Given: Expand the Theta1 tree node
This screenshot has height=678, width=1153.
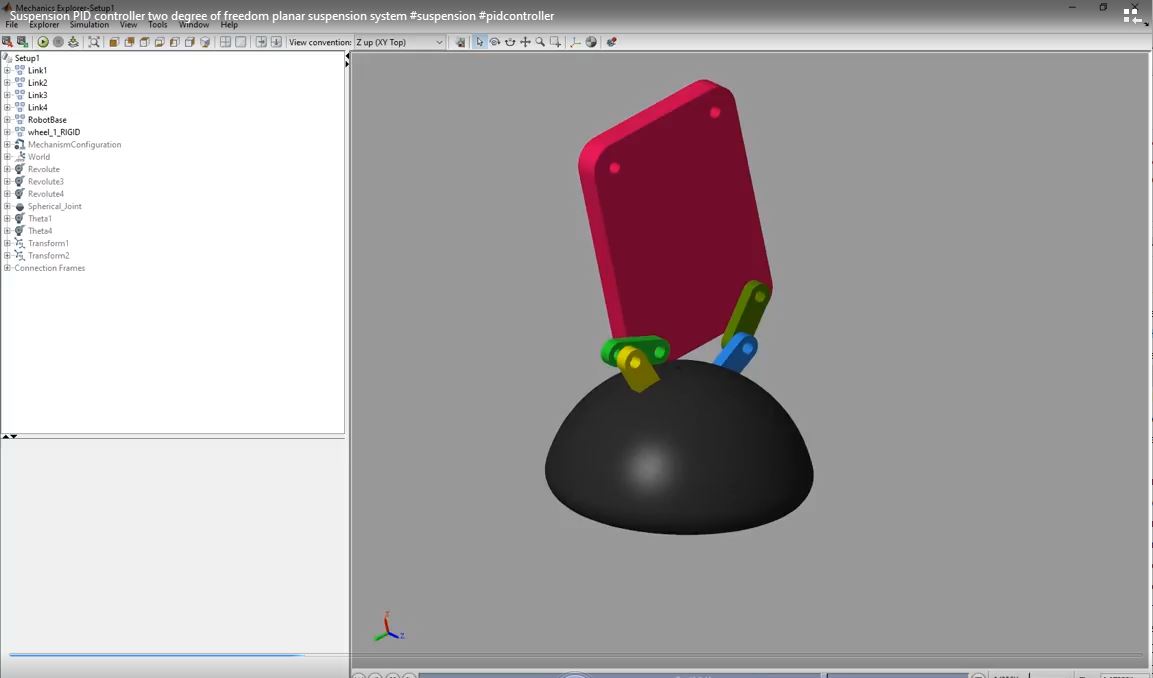Looking at the screenshot, I should (x=7, y=218).
